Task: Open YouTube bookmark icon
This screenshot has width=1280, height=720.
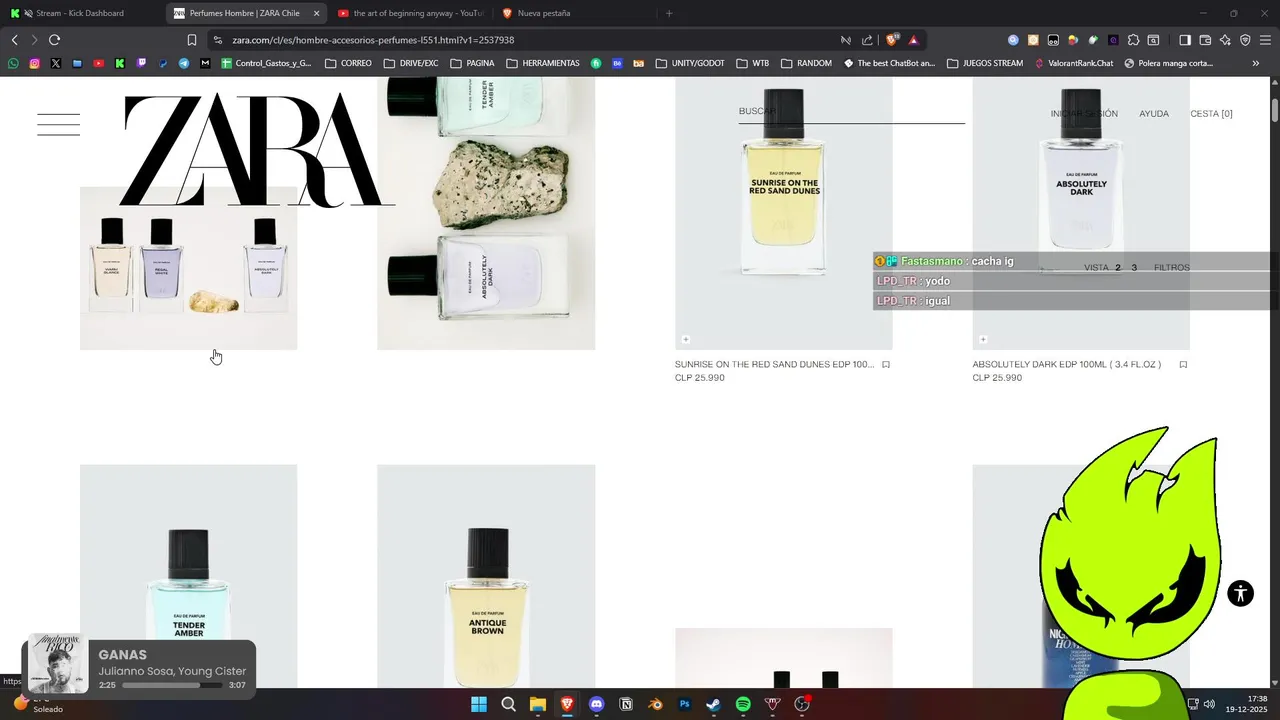Action: click(98, 63)
